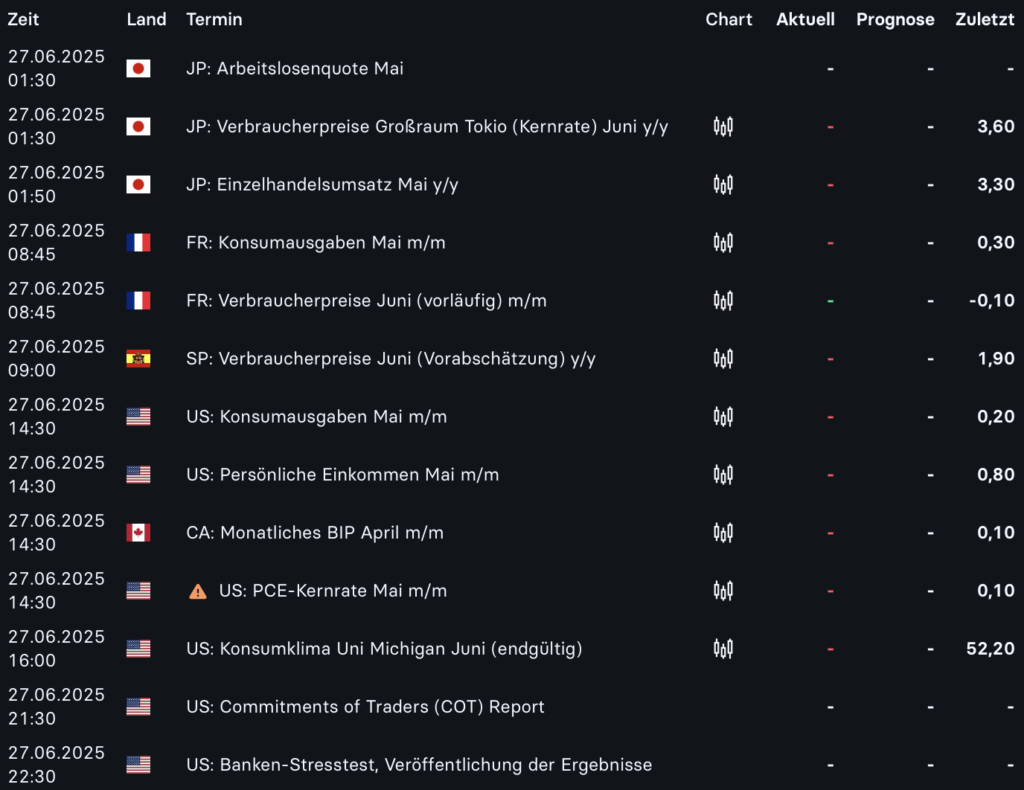Sort by the Zeit column header
This screenshot has width=1024, height=790.
(24, 20)
